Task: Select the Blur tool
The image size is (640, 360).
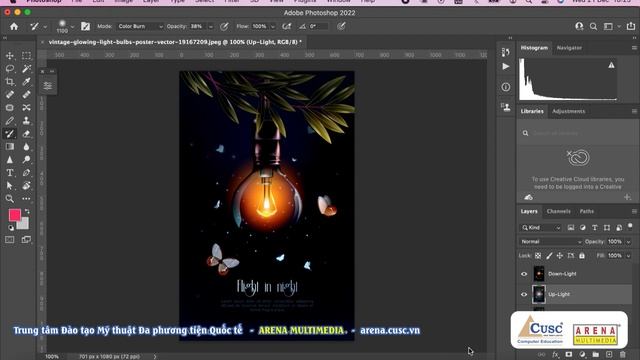Action: pyautogui.click(x=26, y=147)
